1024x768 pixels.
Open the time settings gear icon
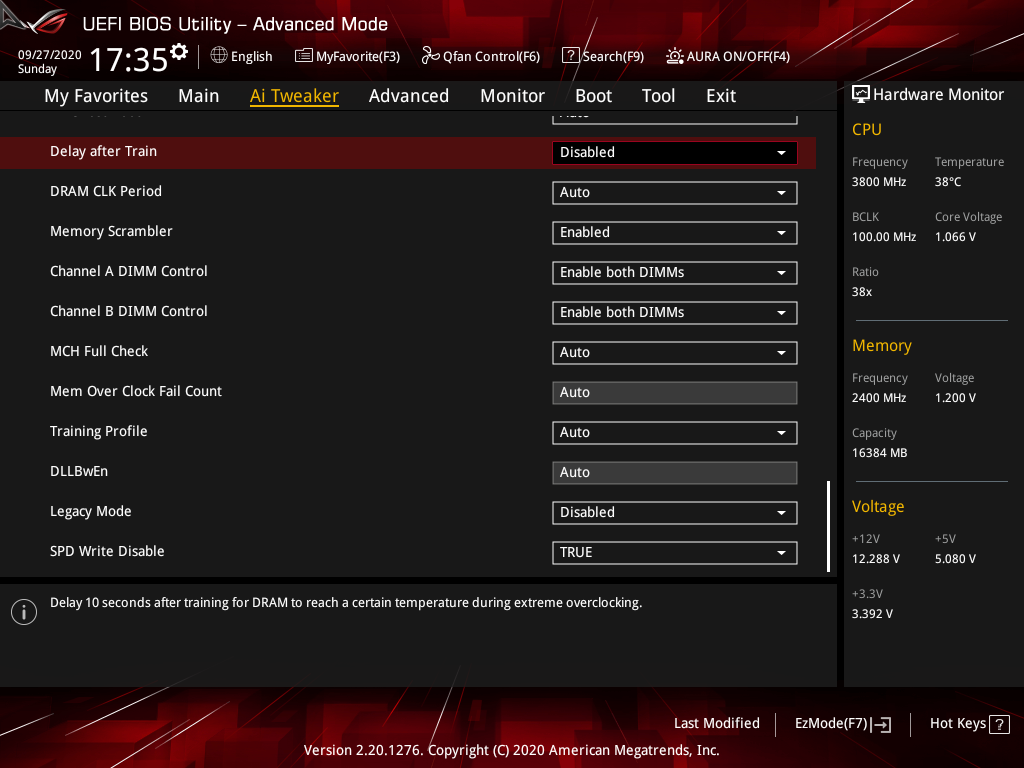tap(179, 51)
